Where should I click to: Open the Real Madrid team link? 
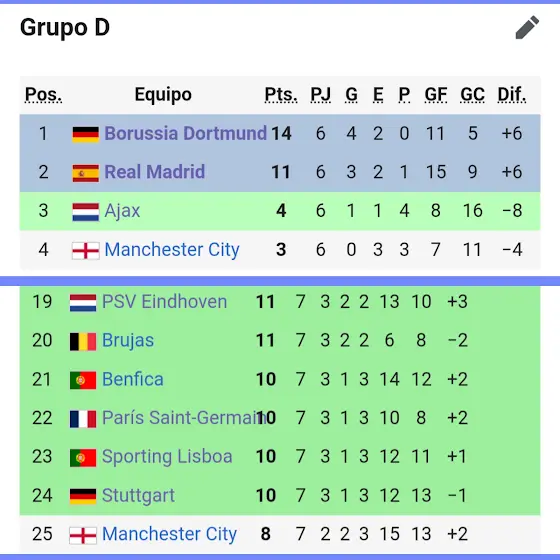click(x=155, y=172)
